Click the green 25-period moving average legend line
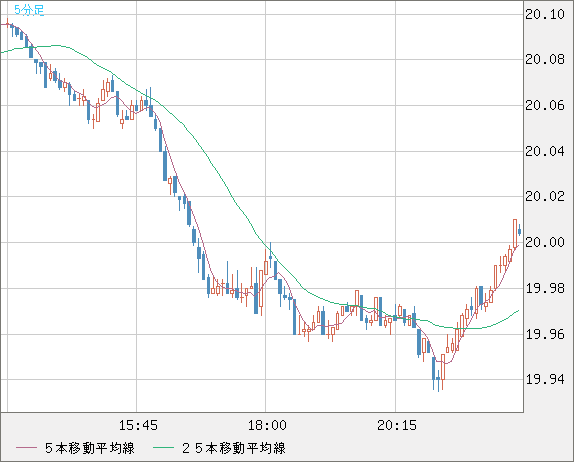This screenshot has height=462, width=574. pos(163,448)
